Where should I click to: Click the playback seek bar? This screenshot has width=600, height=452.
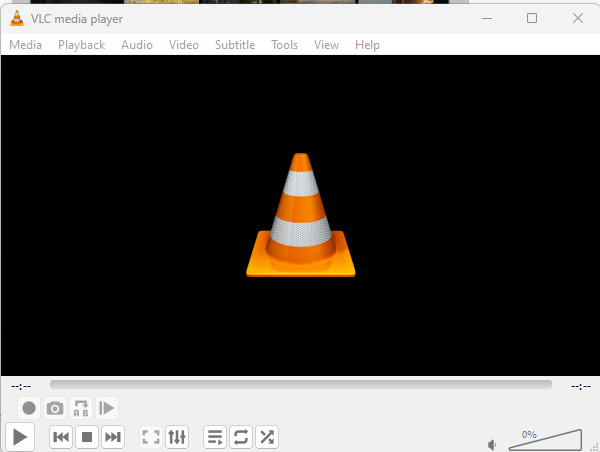click(x=300, y=384)
